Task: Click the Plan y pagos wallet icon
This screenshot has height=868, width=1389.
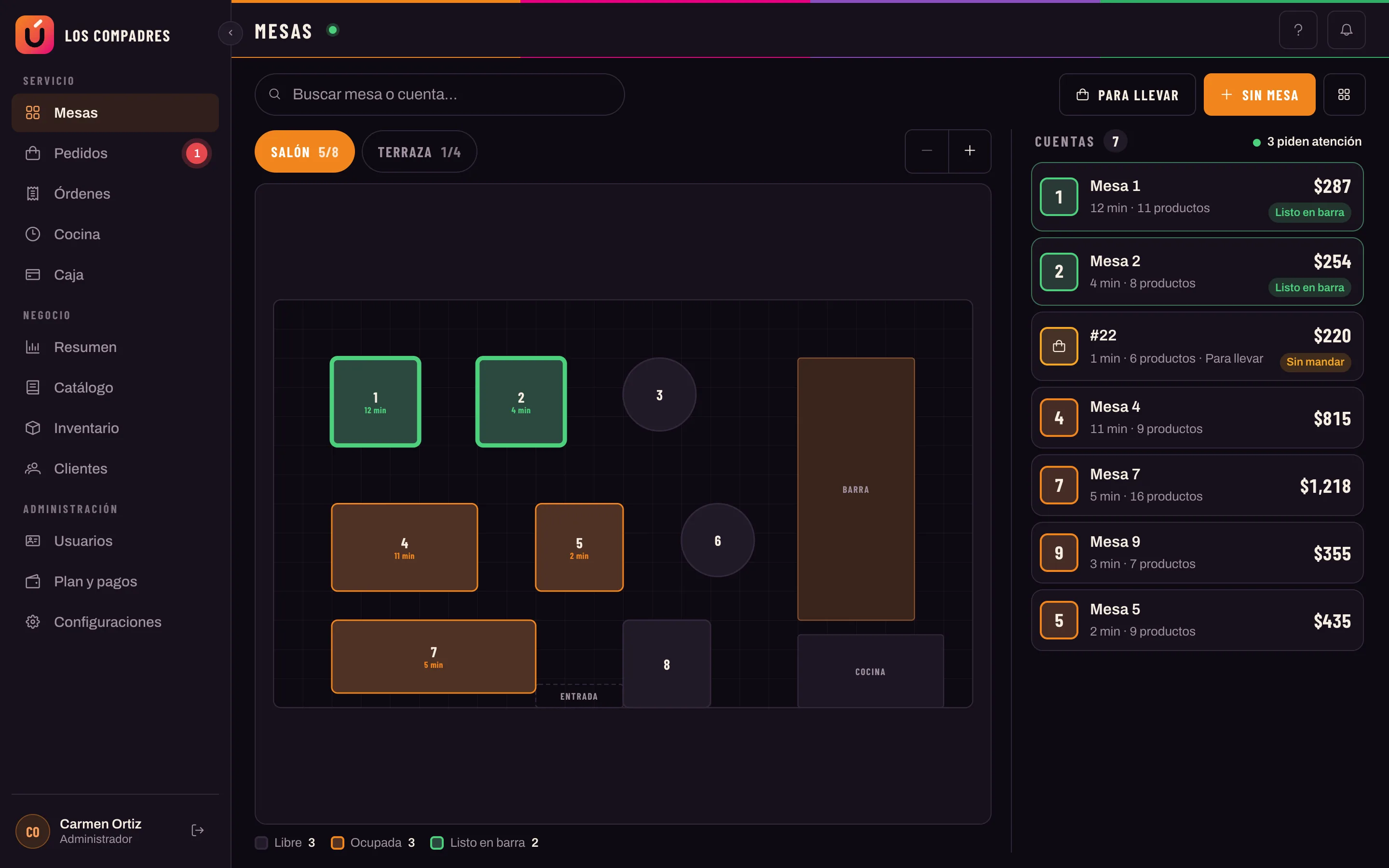Action: tap(33, 582)
